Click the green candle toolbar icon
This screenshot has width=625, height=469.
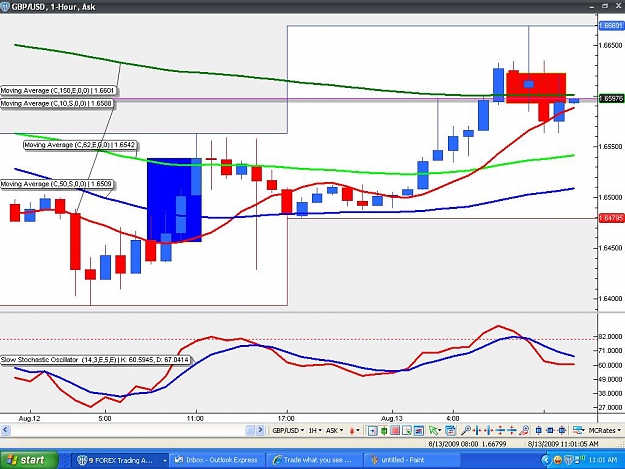(x=384, y=430)
